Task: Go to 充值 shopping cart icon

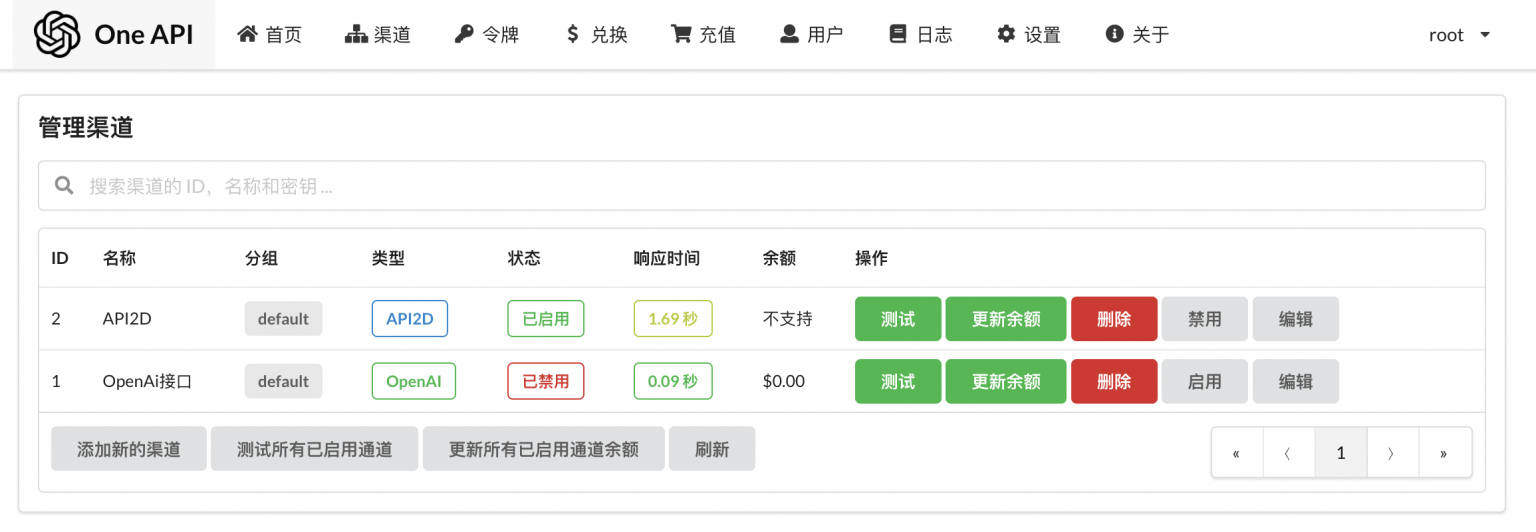Action: pos(681,35)
